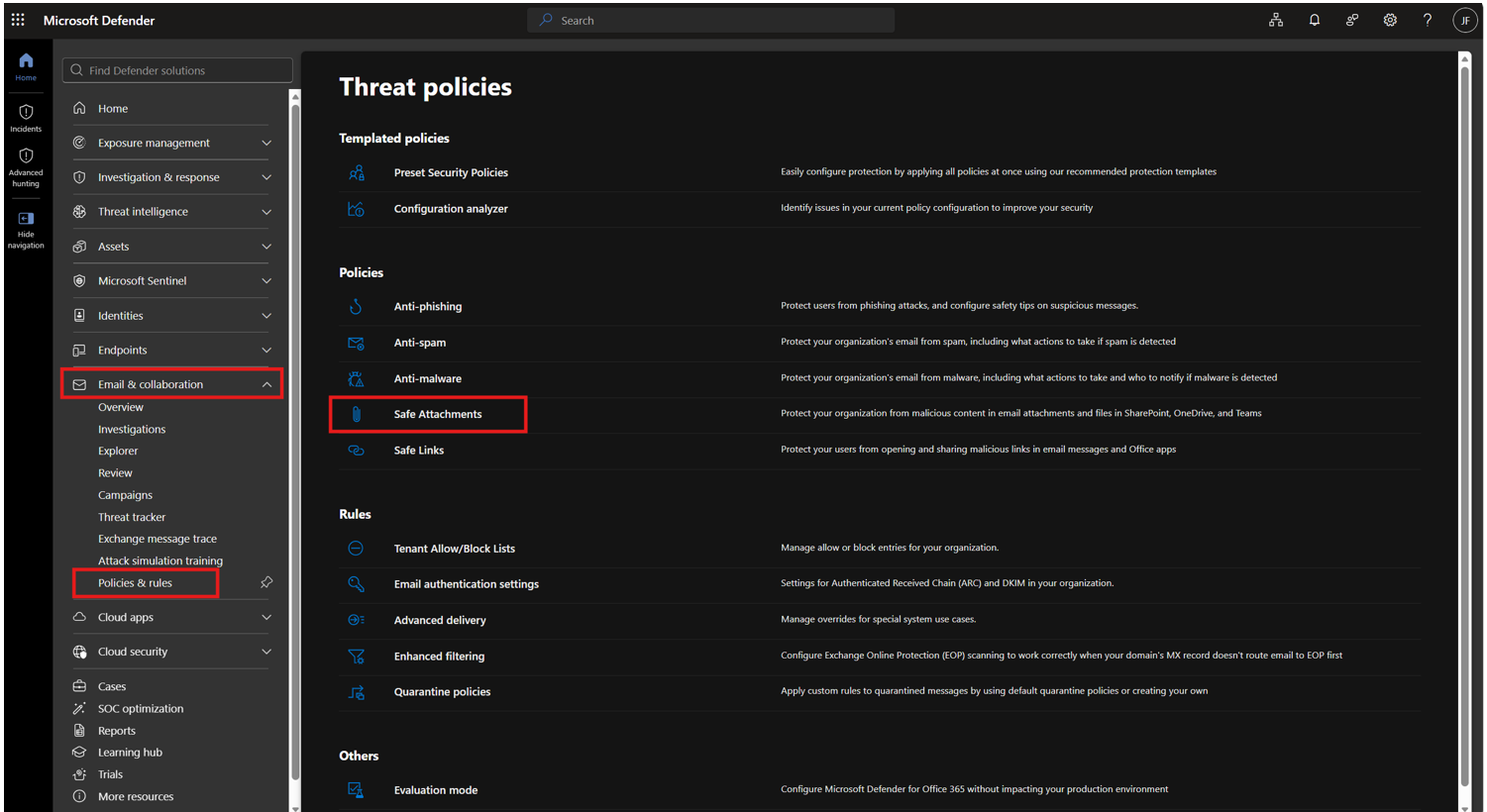1487x812 pixels.
Task: Open the Safe Links policy link
Action: [x=419, y=451]
